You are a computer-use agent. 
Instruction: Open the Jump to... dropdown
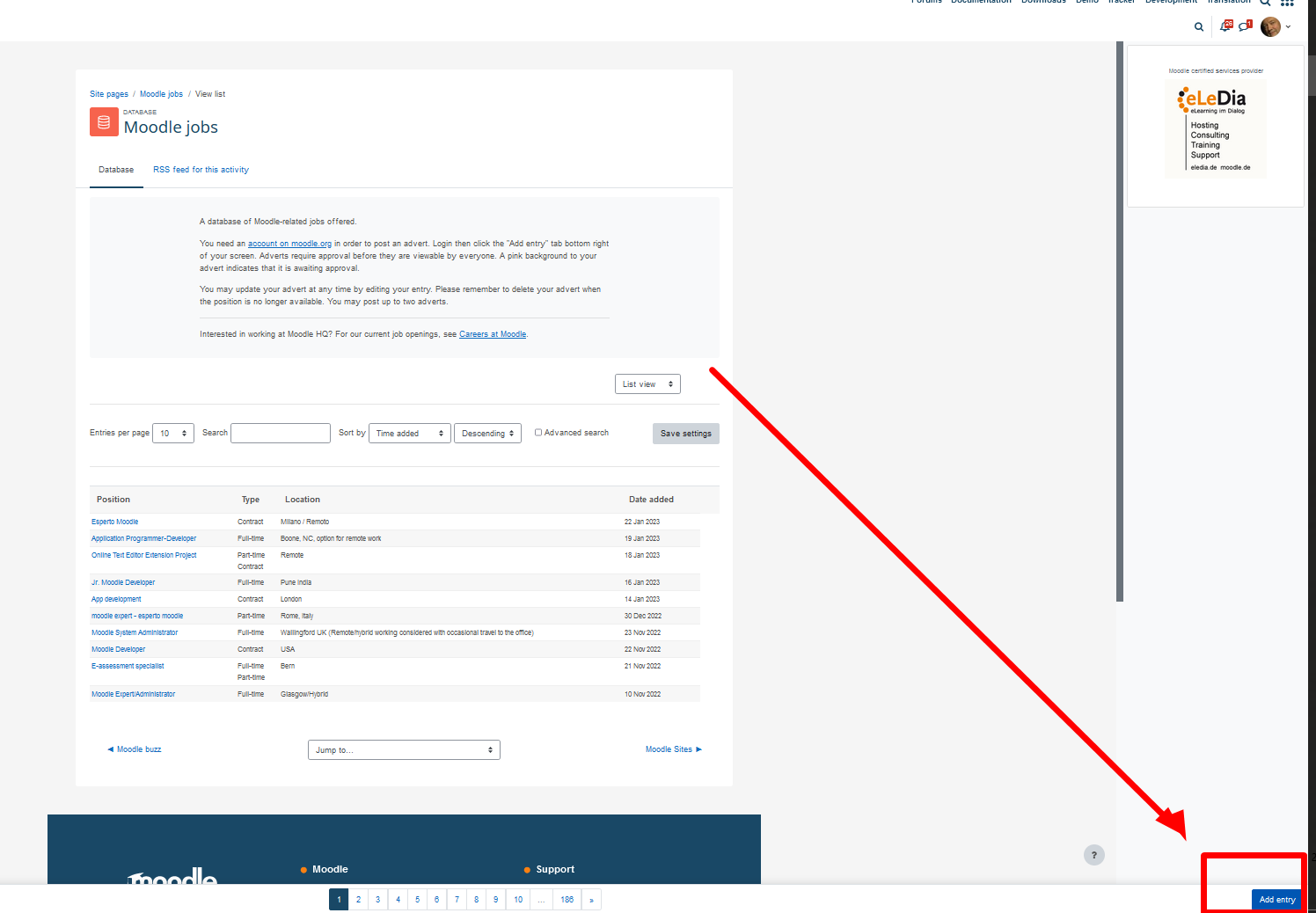point(404,749)
